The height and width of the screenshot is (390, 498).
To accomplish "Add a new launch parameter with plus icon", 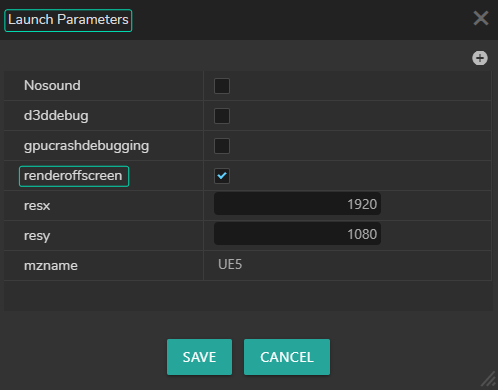I will pos(480,58).
